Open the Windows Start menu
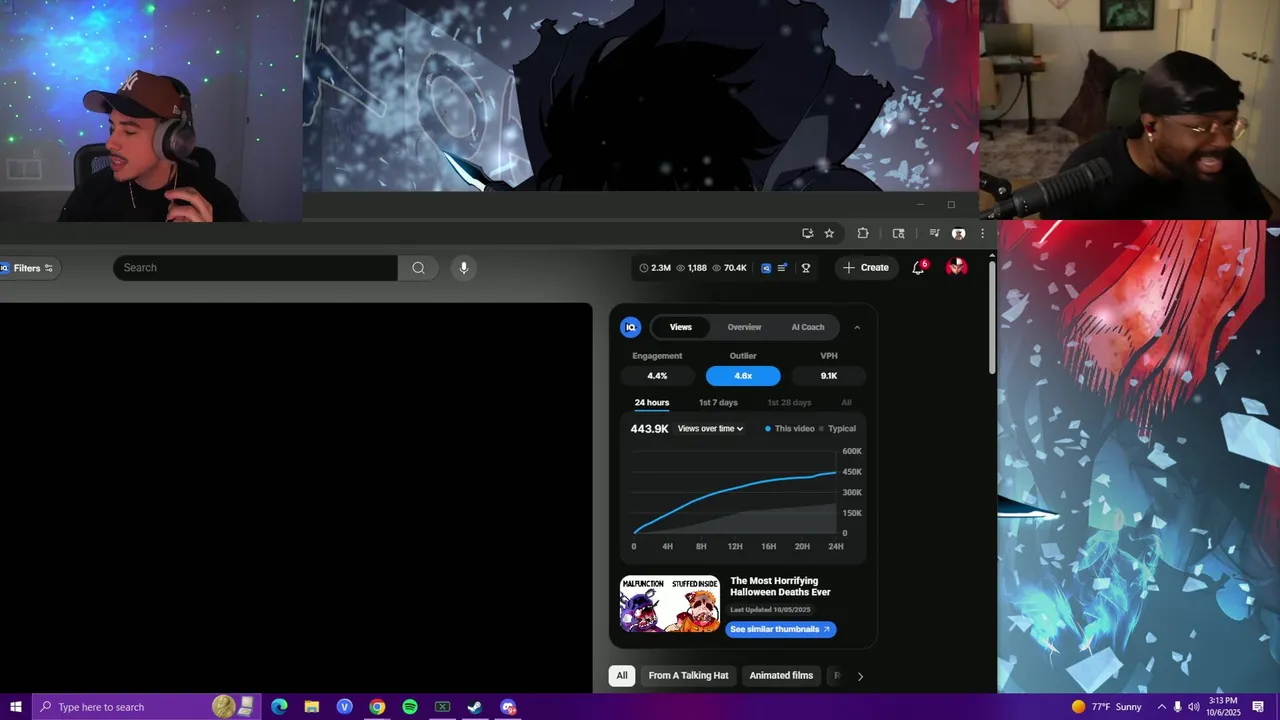The height and width of the screenshot is (720, 1280). (16, 707)
